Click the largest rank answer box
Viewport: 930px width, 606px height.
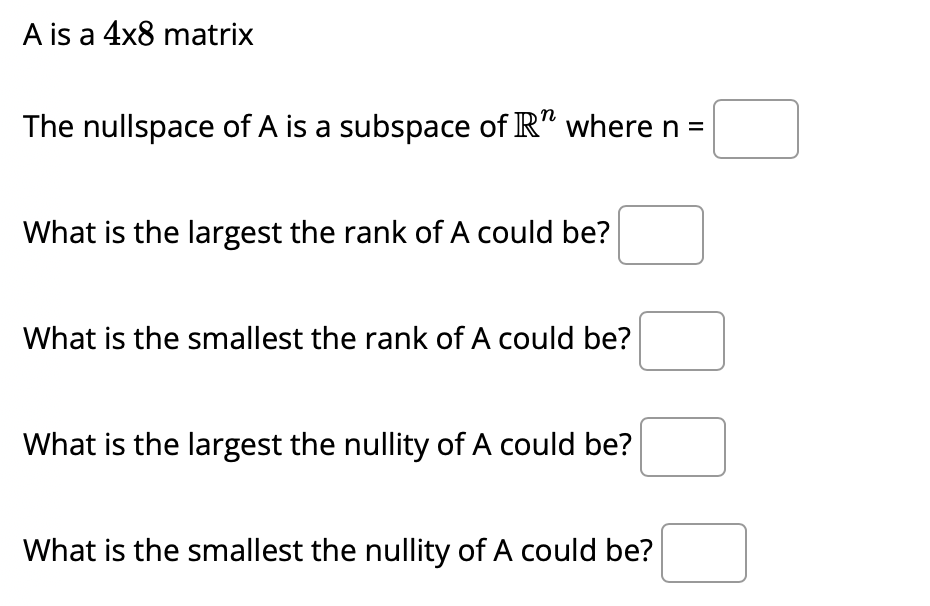[x=660, y=235]
